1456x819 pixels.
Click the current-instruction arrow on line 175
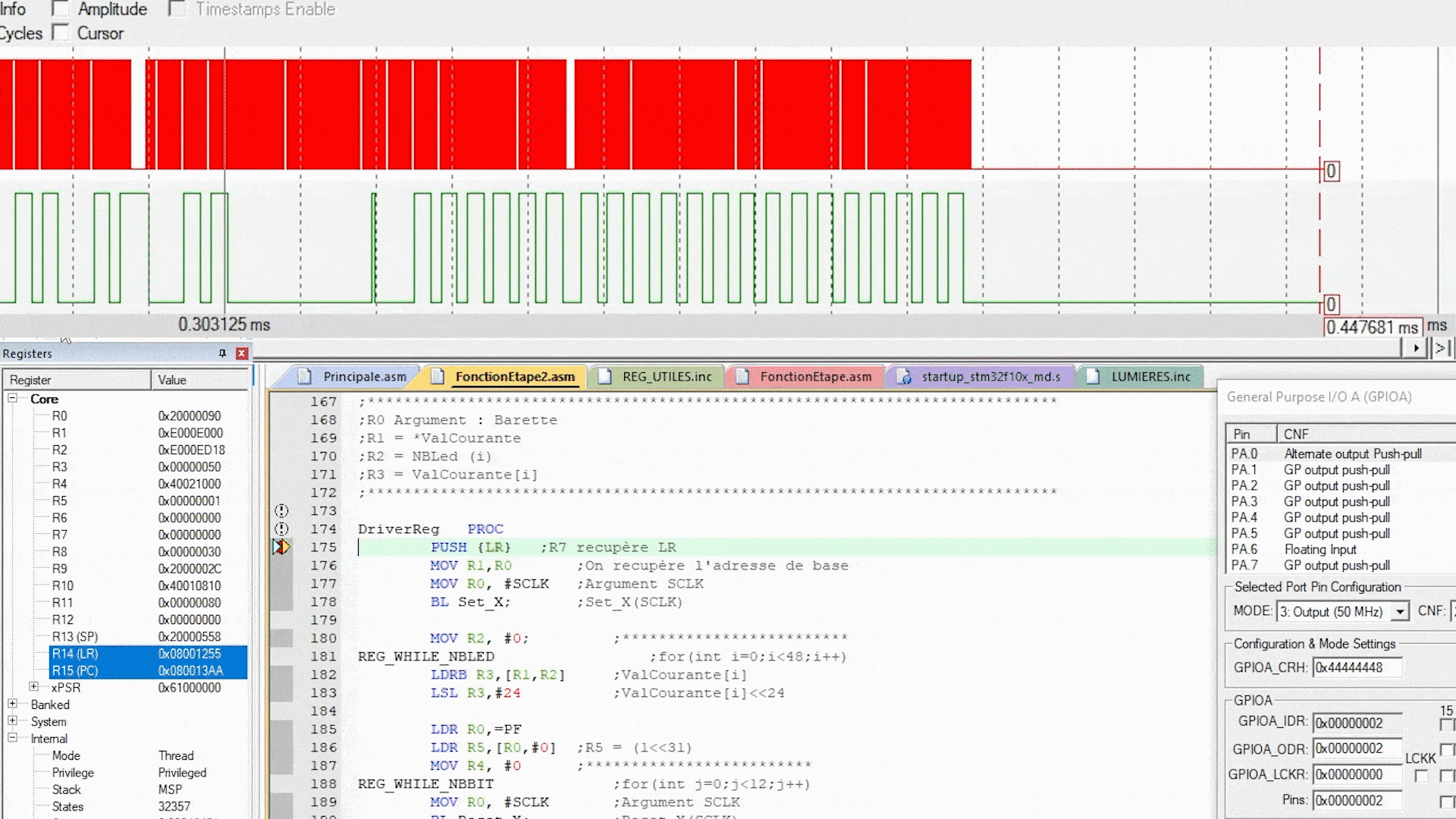pyautogui.click(x=281, y=547)
